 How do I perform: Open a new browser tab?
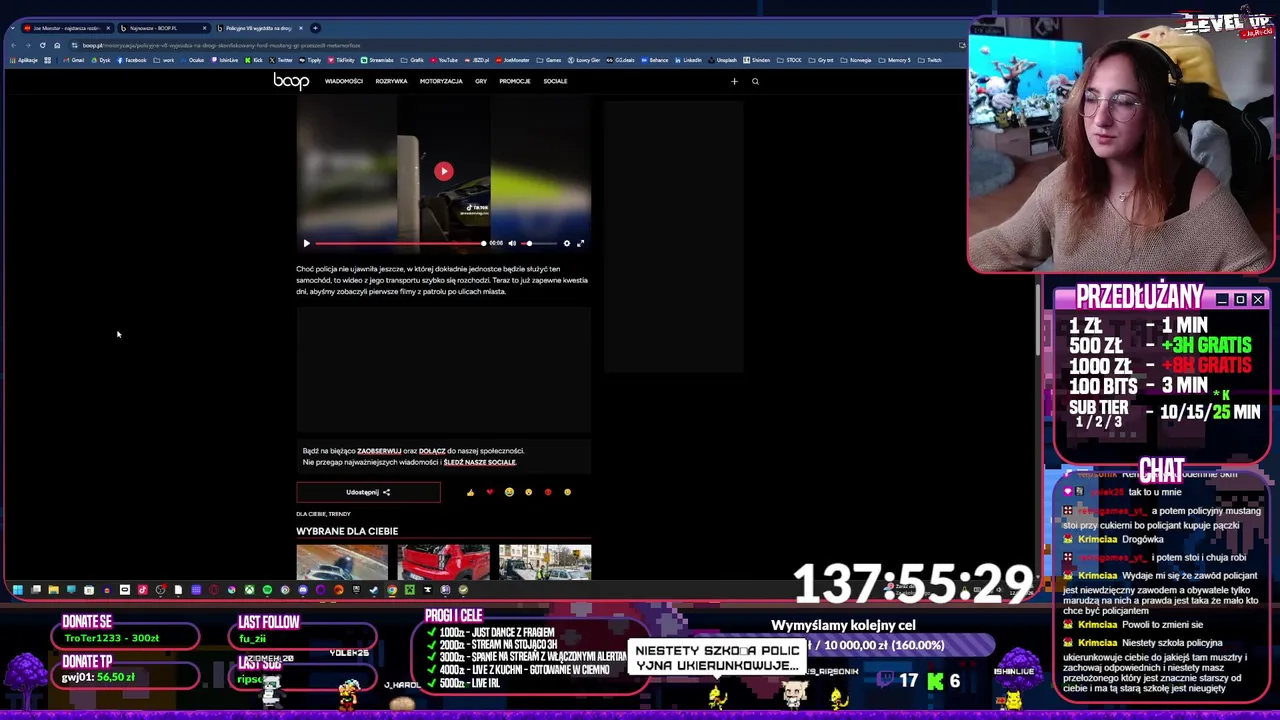pyautogui.click(x=315, y=28)
